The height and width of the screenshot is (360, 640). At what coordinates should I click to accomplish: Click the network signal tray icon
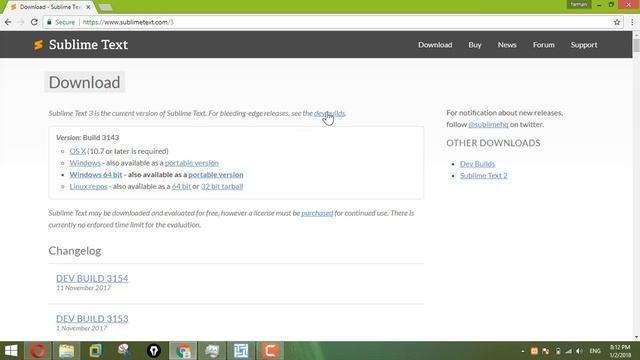pos(568,351)
